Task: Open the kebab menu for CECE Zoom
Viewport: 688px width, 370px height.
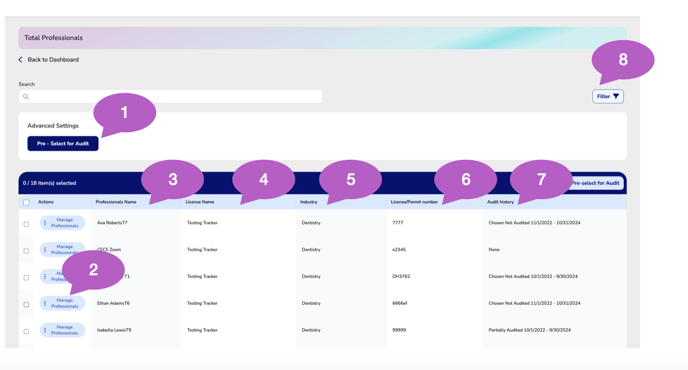Action: pyautogui.click(x=45, y=250)
